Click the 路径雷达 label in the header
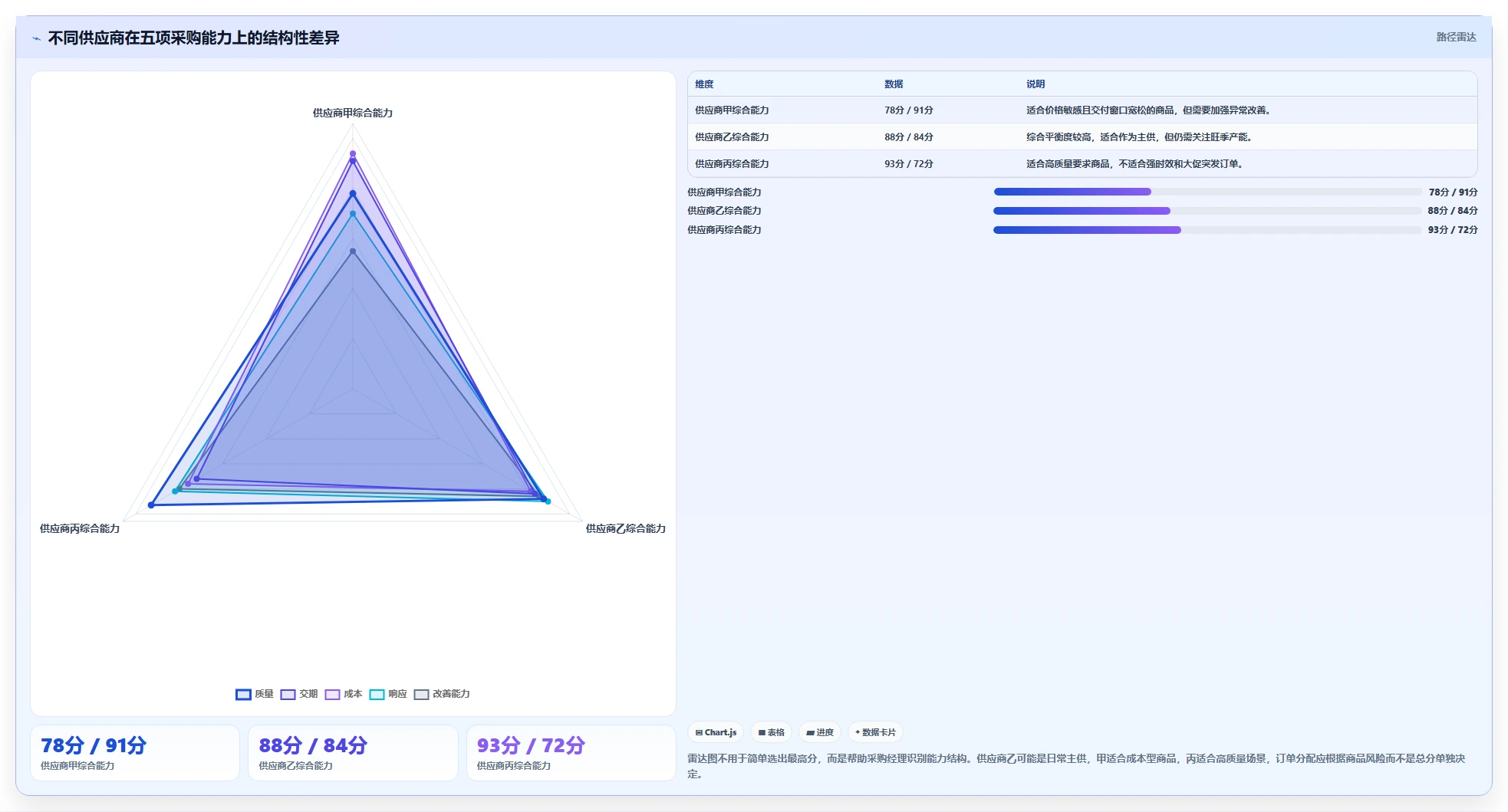1508x812 pixels. pyautogui.click(x=1456, y=37)
